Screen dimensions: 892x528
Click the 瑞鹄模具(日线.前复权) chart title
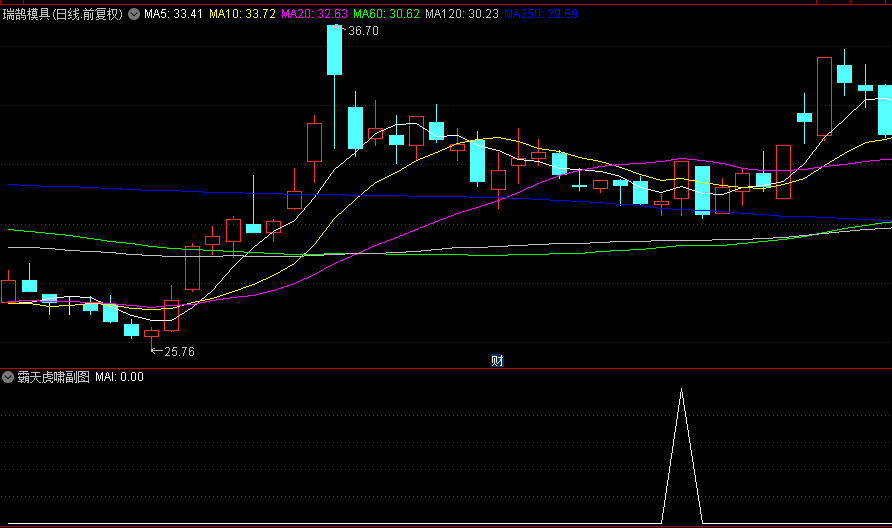pyautogui.click(x=63, y=14)
